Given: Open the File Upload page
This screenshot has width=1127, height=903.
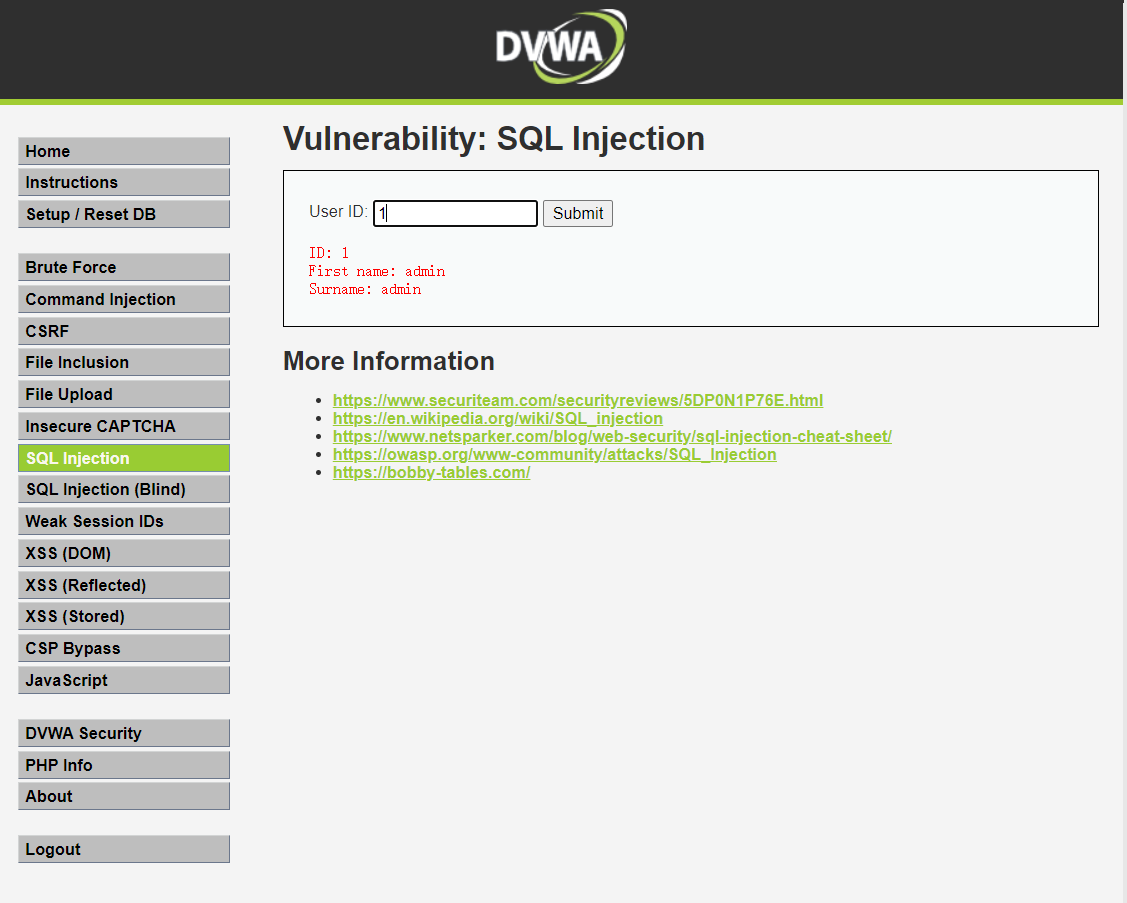Looking at the screenshot, I should [123, 393].
